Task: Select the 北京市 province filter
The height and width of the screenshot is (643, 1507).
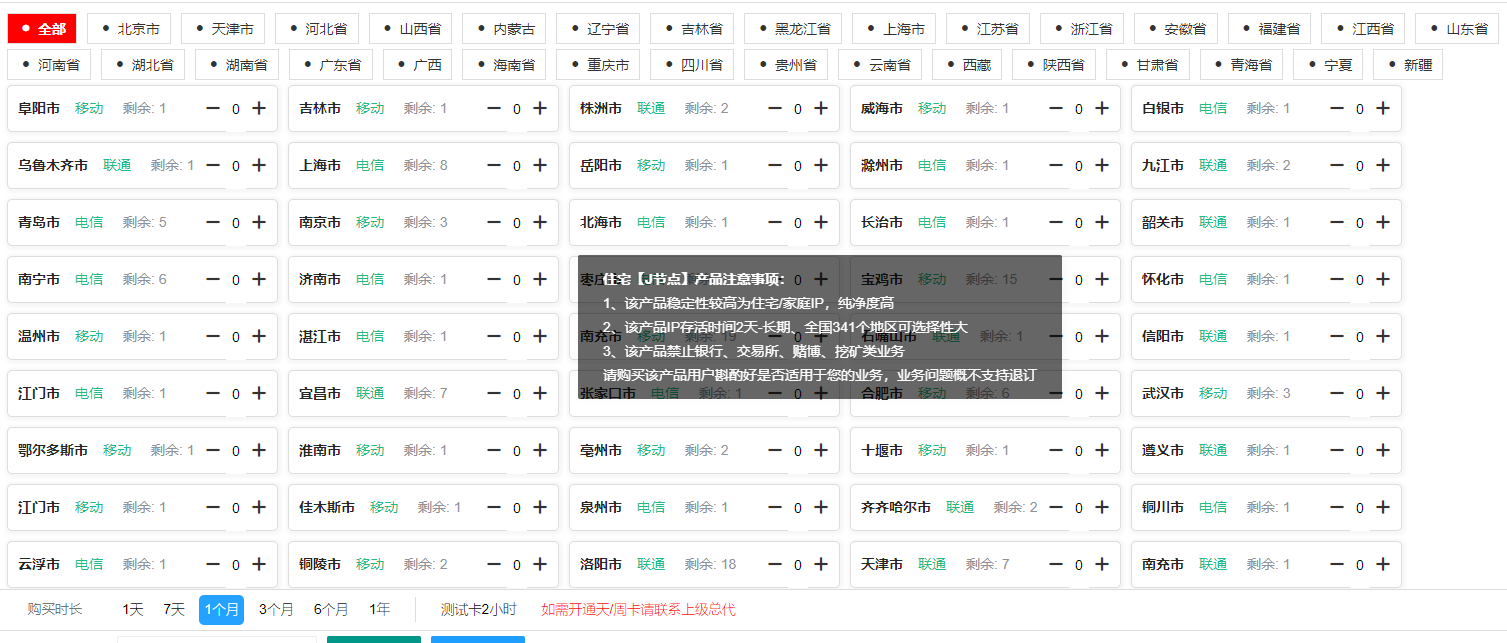Action: (x=128, y=28)
